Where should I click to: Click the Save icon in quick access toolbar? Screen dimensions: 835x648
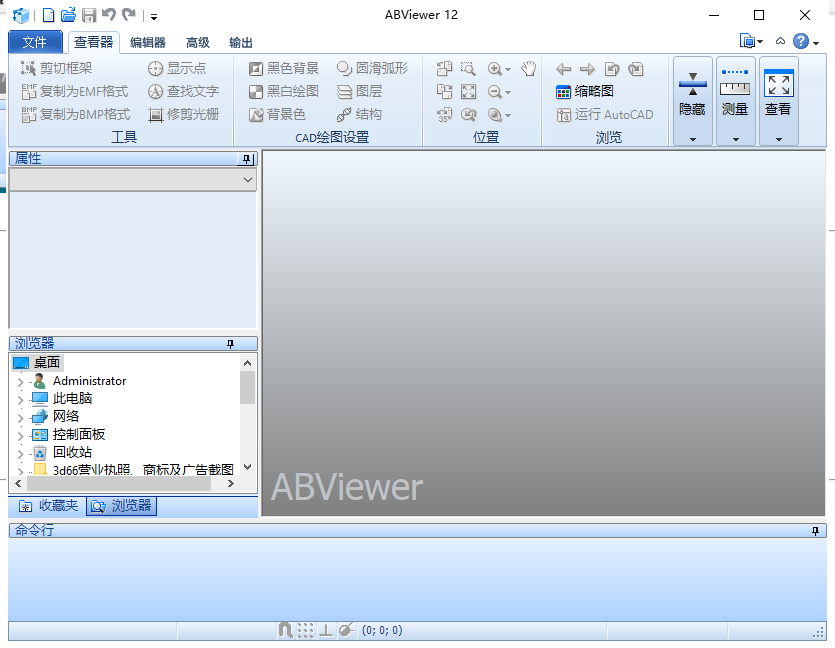pos(89,15)
